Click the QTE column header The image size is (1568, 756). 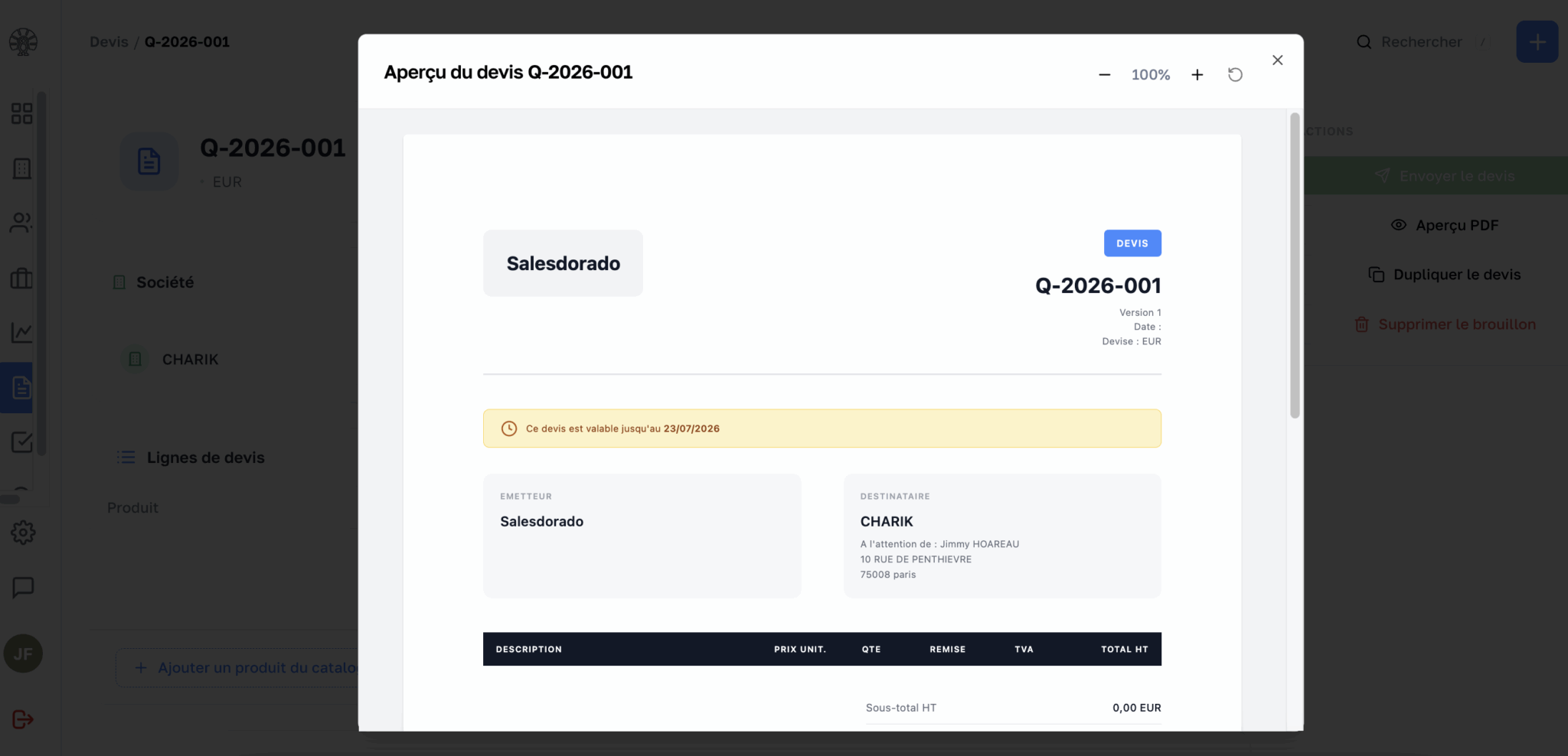[x=871, y=649]
